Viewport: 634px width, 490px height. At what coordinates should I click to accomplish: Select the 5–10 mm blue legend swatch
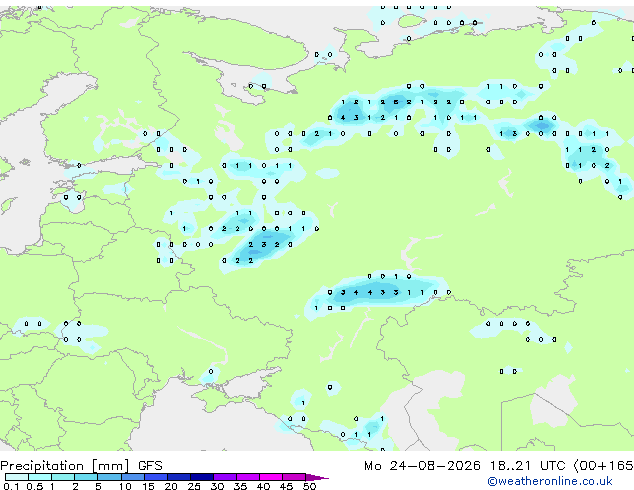coord(109,477)
